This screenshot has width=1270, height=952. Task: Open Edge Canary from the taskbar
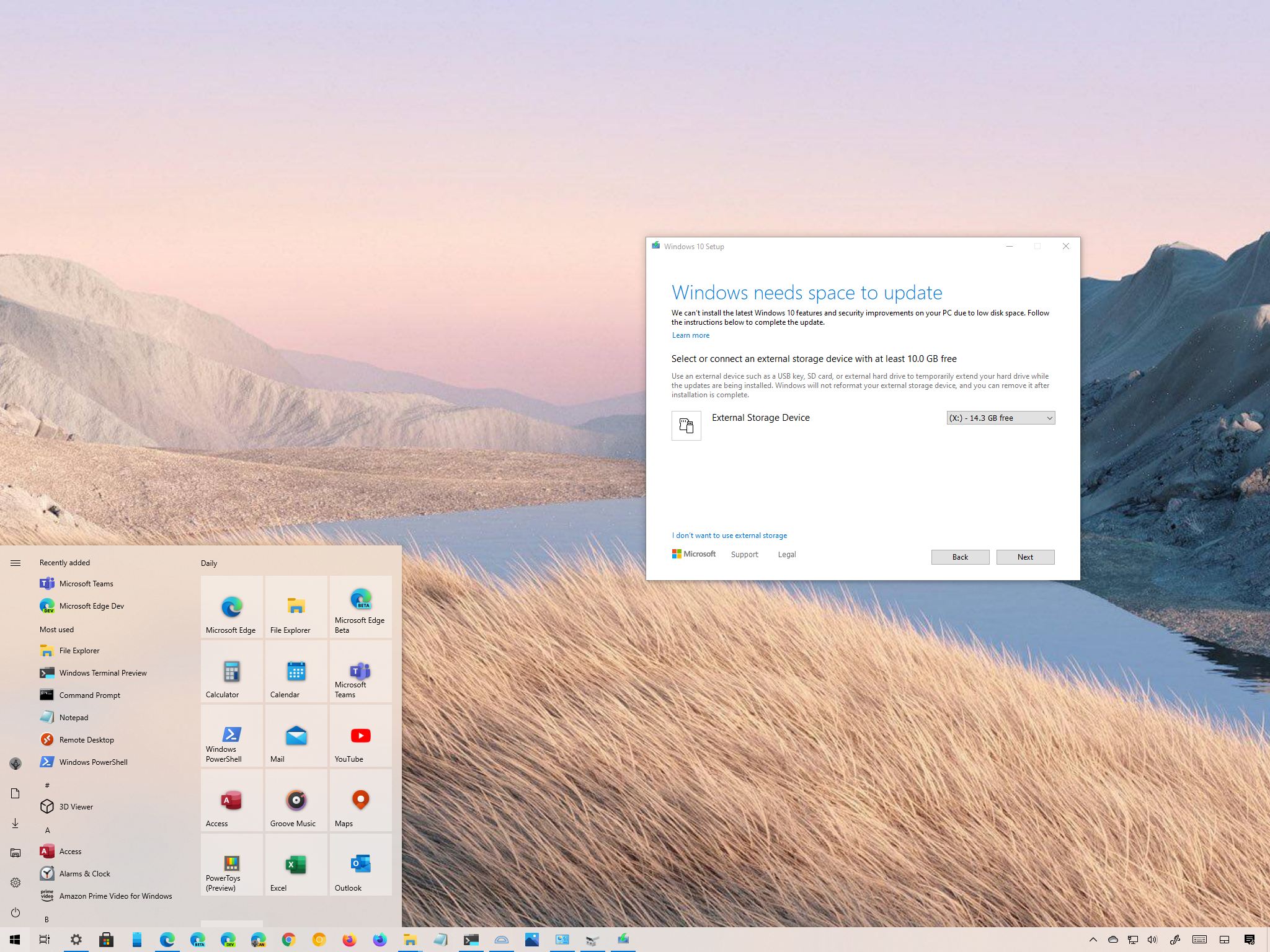tap(258, 940)
